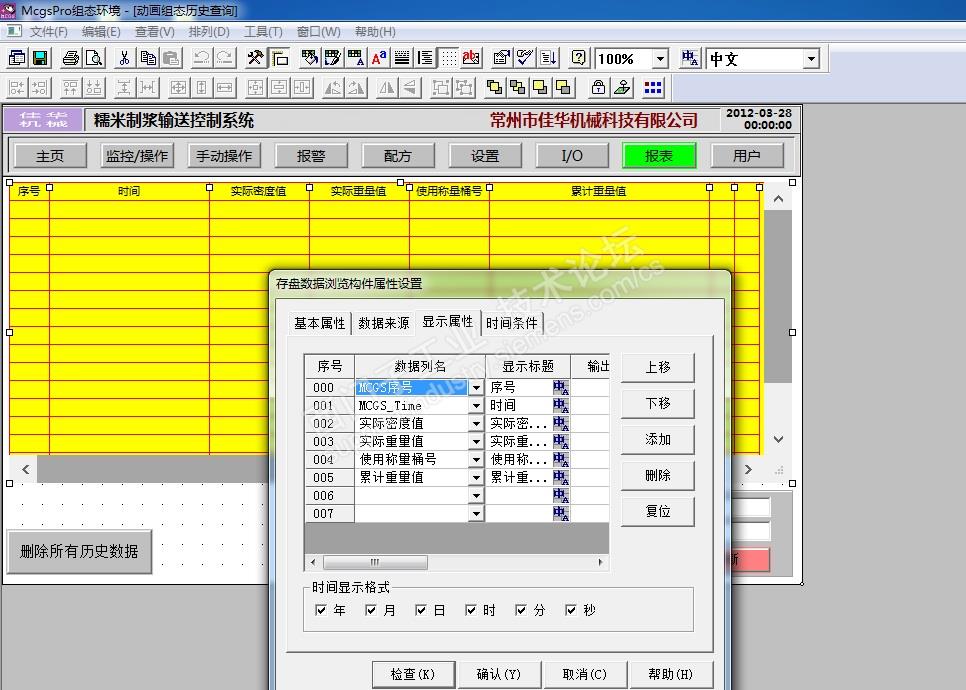Toggle the 年 checkbox

320,610
